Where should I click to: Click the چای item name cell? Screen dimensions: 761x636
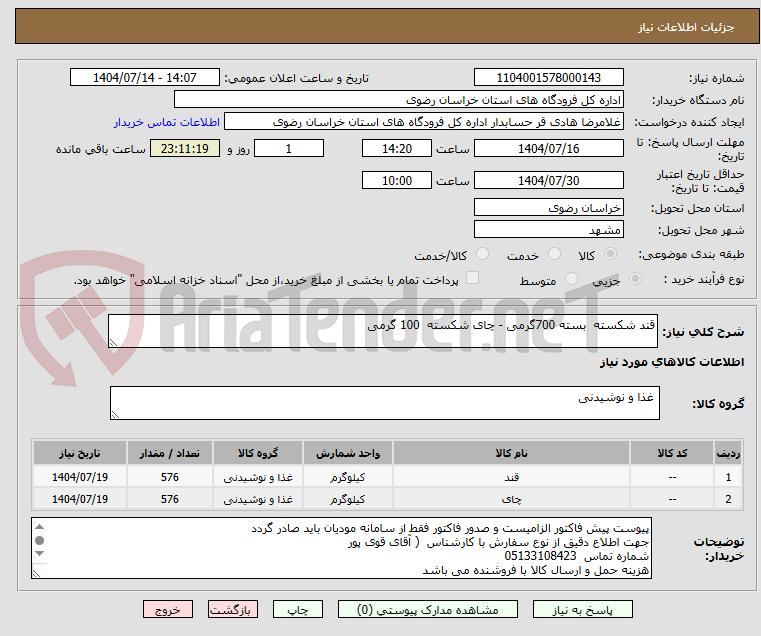tap(511, 499)
